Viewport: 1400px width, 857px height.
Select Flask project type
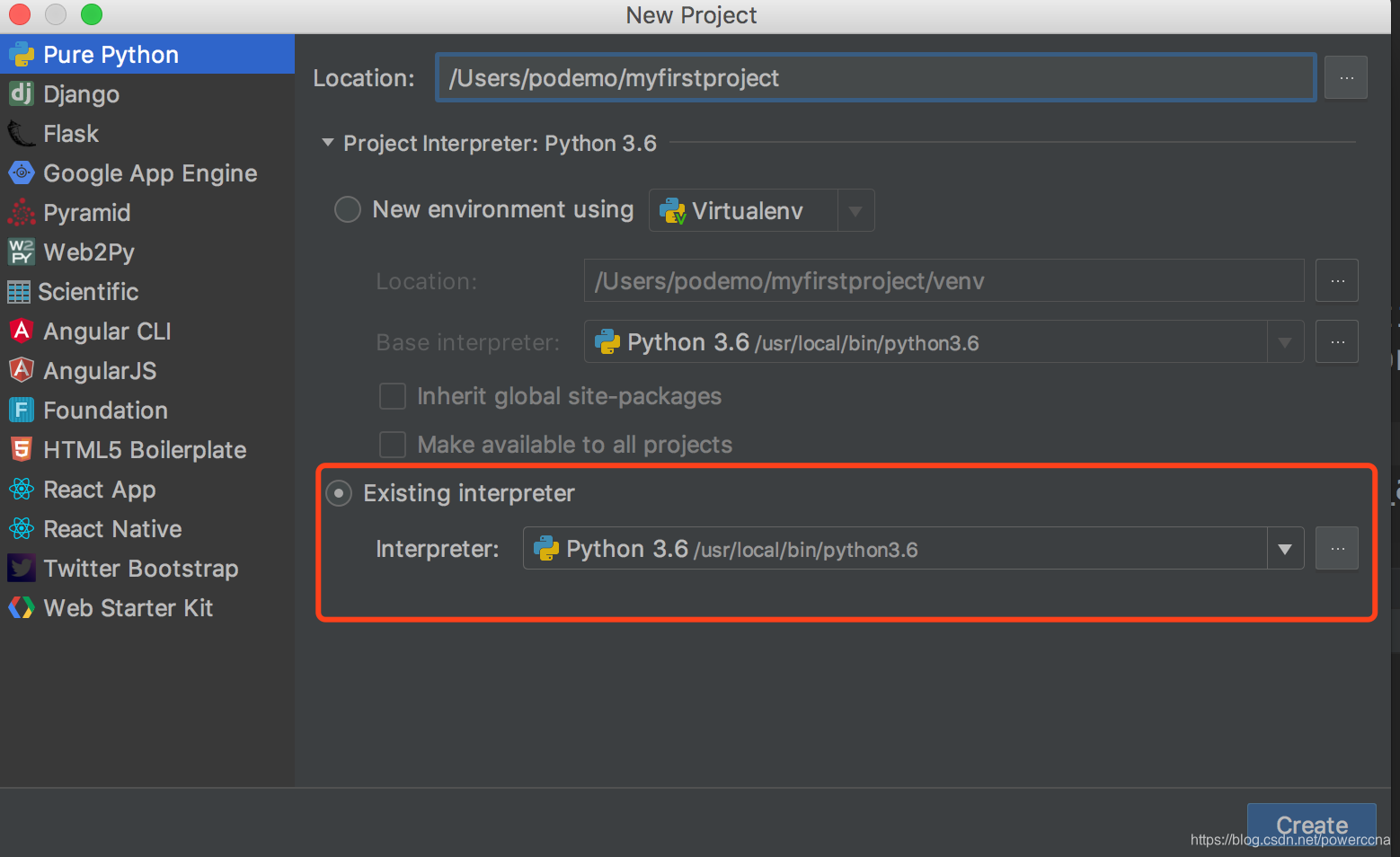pyautogui.click(x=147, y=134)
